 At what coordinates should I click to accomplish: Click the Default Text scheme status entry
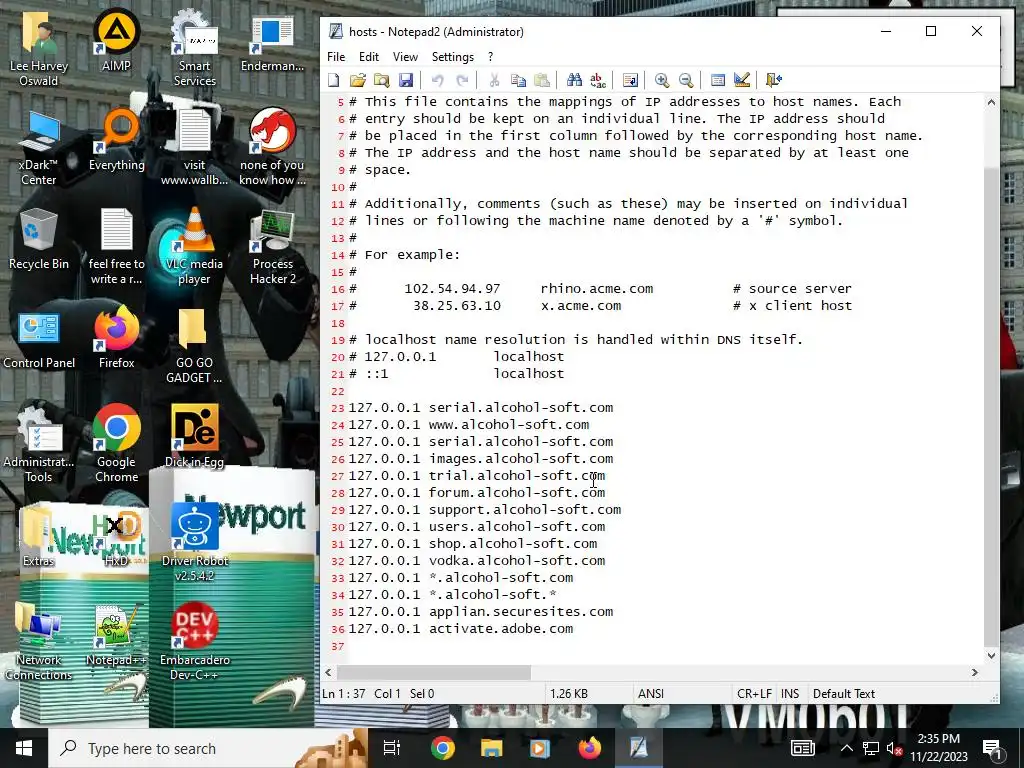[844, 694]
